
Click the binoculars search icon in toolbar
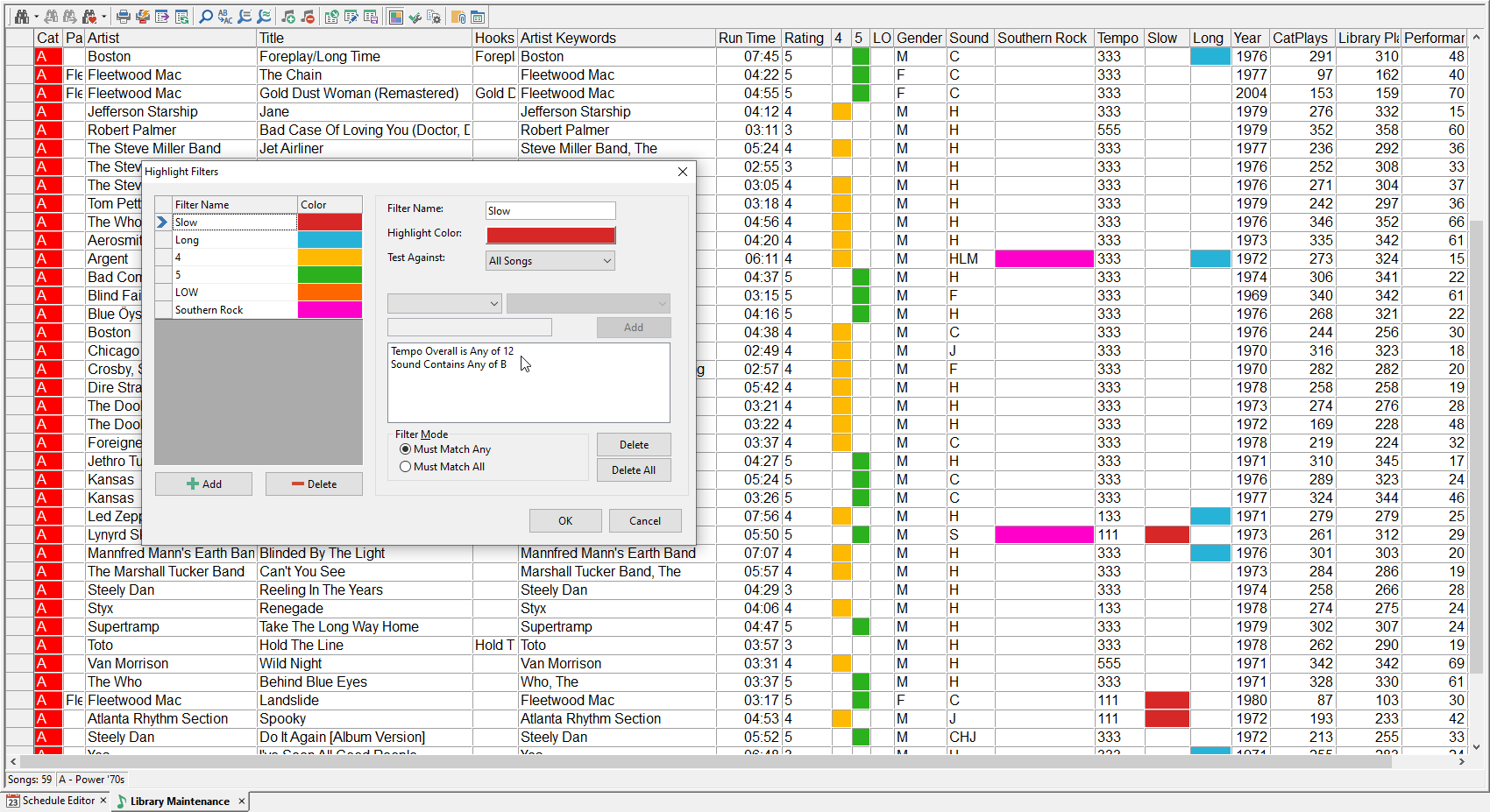[x=21, y=17]
